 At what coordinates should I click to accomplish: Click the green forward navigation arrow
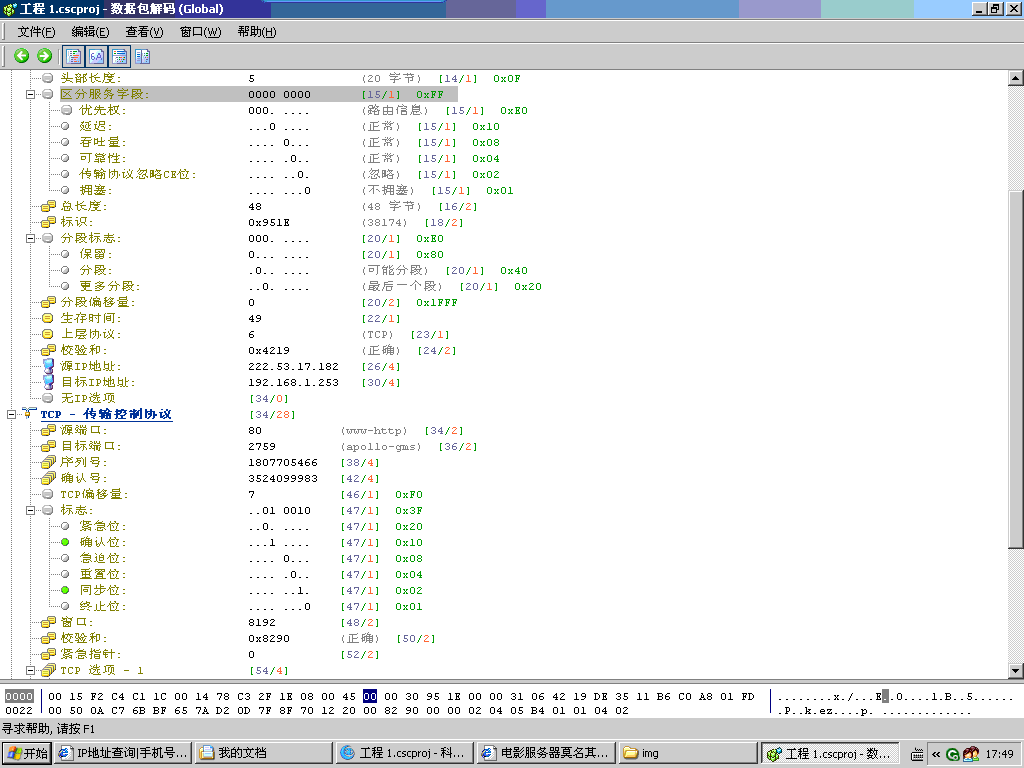coord(43,56)
